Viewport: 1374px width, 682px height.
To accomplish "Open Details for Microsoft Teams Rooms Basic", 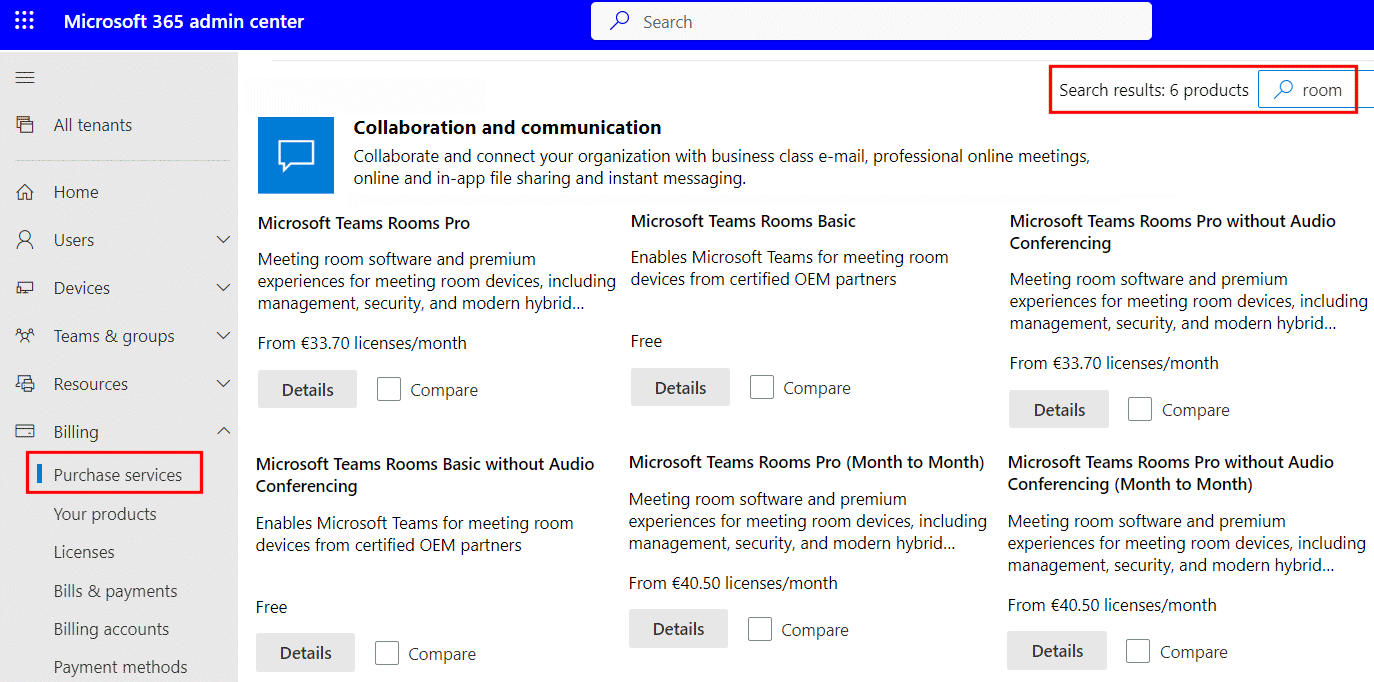I will pos(680,387).
